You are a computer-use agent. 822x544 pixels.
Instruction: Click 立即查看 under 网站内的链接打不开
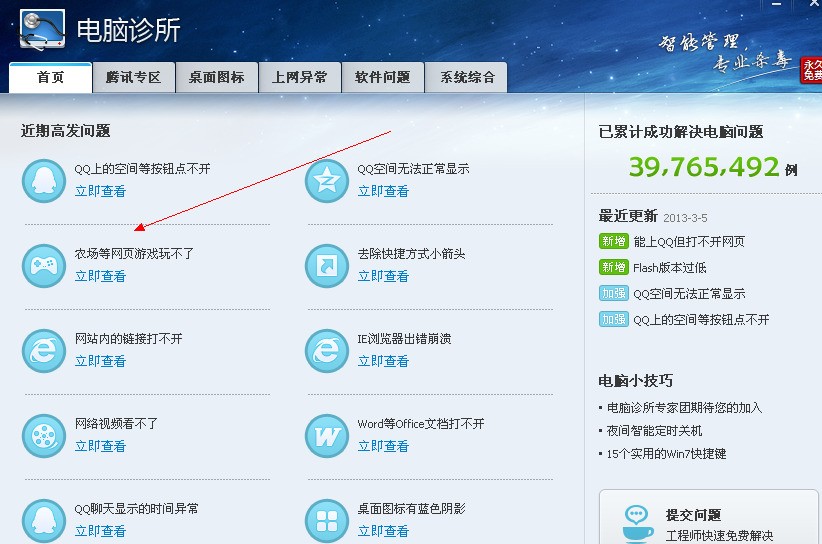(x=100, y=361)
